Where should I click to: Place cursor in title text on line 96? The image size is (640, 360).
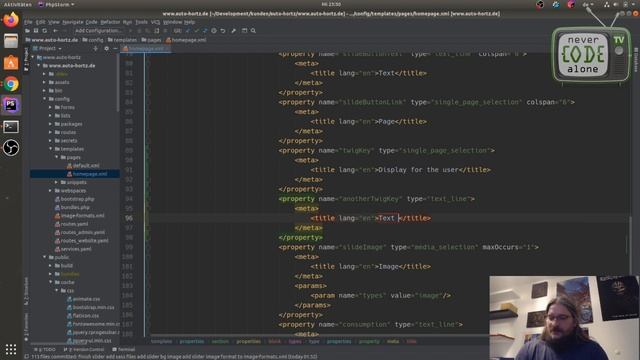point(387,218)
